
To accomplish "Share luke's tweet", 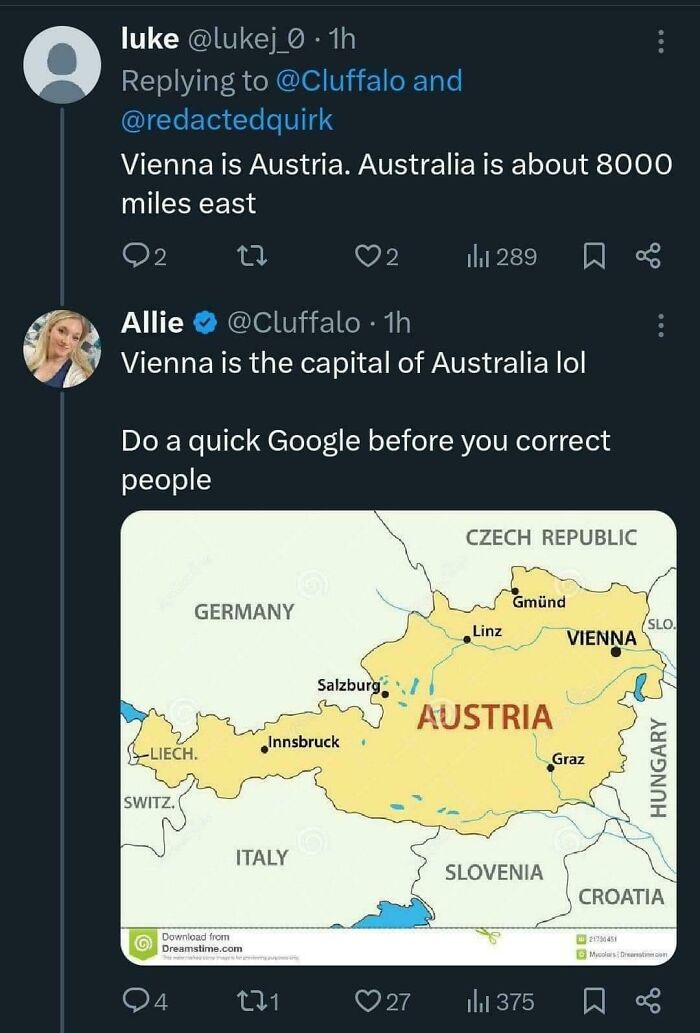I will pos(648,256).
